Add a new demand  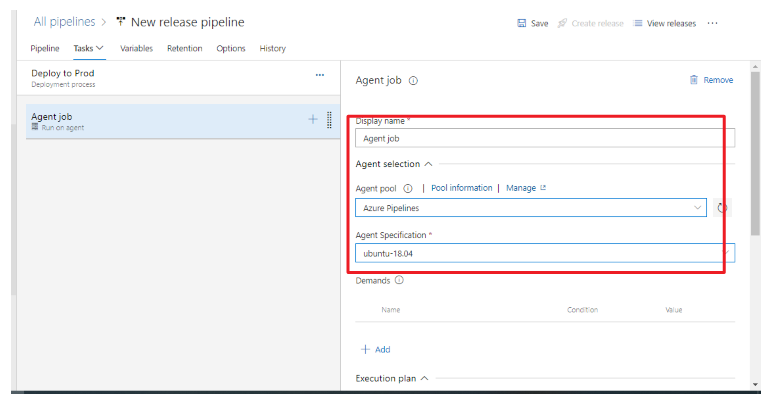coord(376,349)
